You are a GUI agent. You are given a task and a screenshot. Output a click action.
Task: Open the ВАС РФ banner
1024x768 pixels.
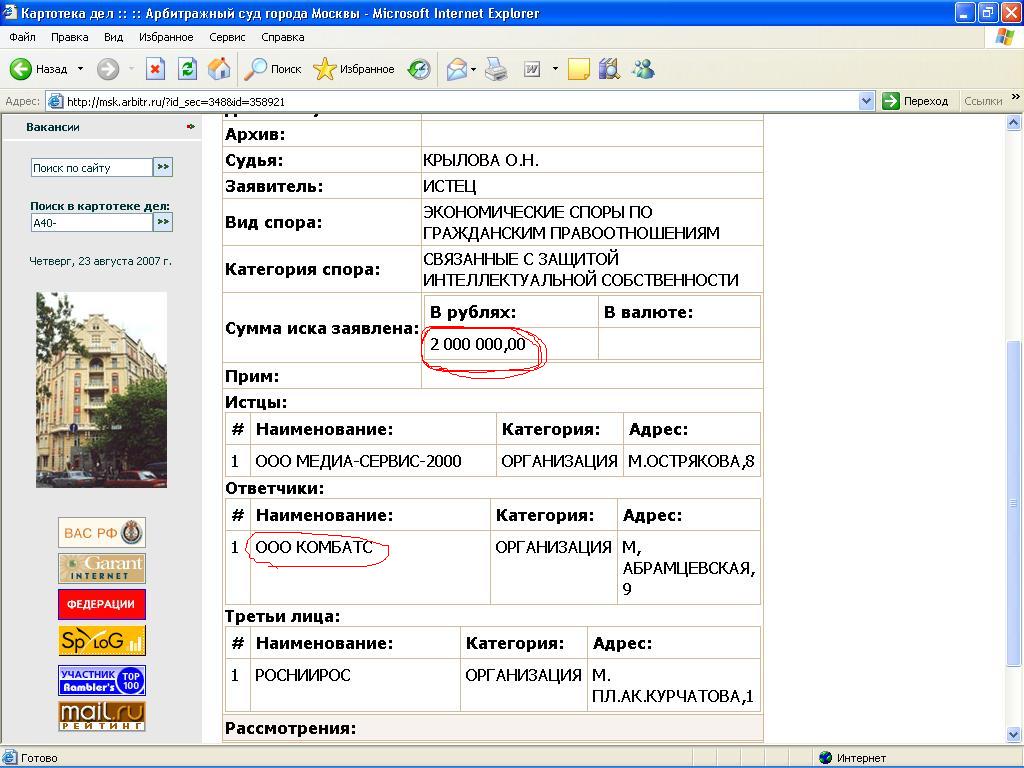[x=101, y=533]
